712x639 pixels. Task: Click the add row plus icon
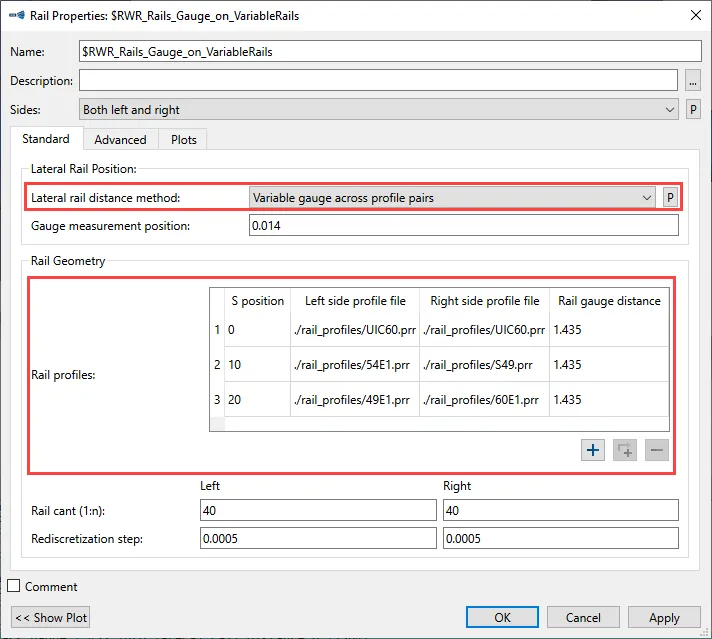click(x=593, y=451)
